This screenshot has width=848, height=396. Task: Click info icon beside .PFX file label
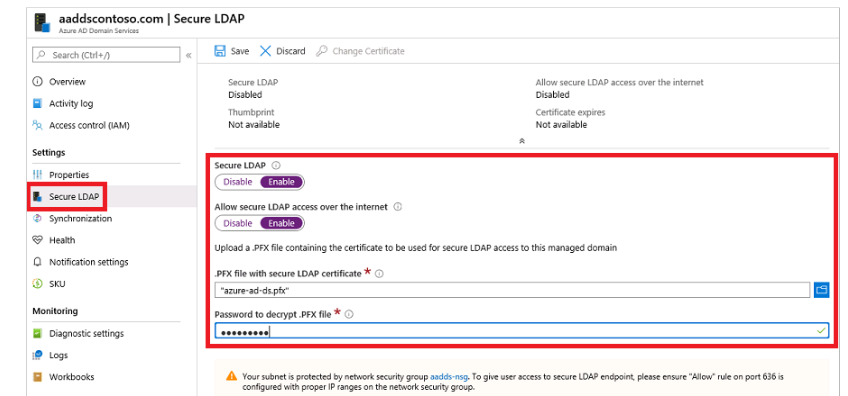[x=379, y=274]
